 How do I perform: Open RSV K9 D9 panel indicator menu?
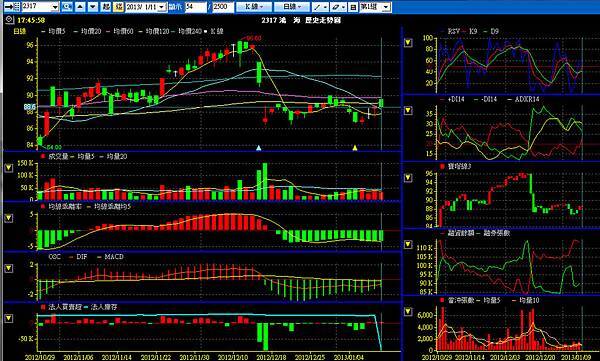pos(408,42)
